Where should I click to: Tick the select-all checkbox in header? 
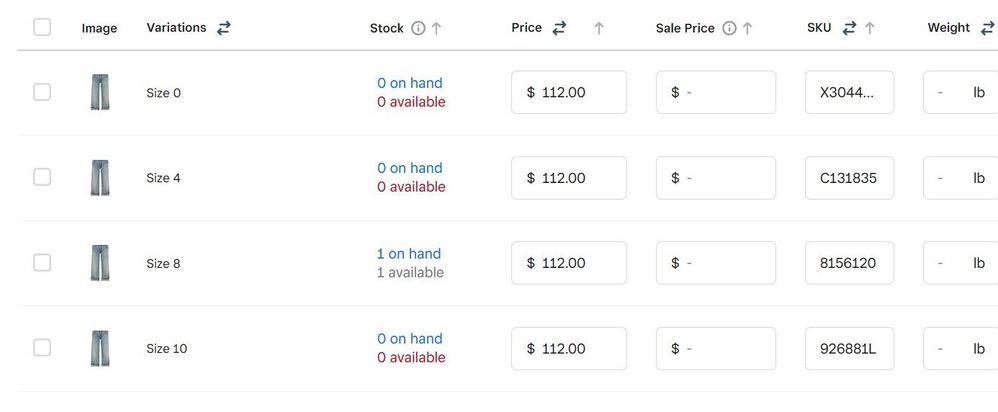[x=42, y=27]
